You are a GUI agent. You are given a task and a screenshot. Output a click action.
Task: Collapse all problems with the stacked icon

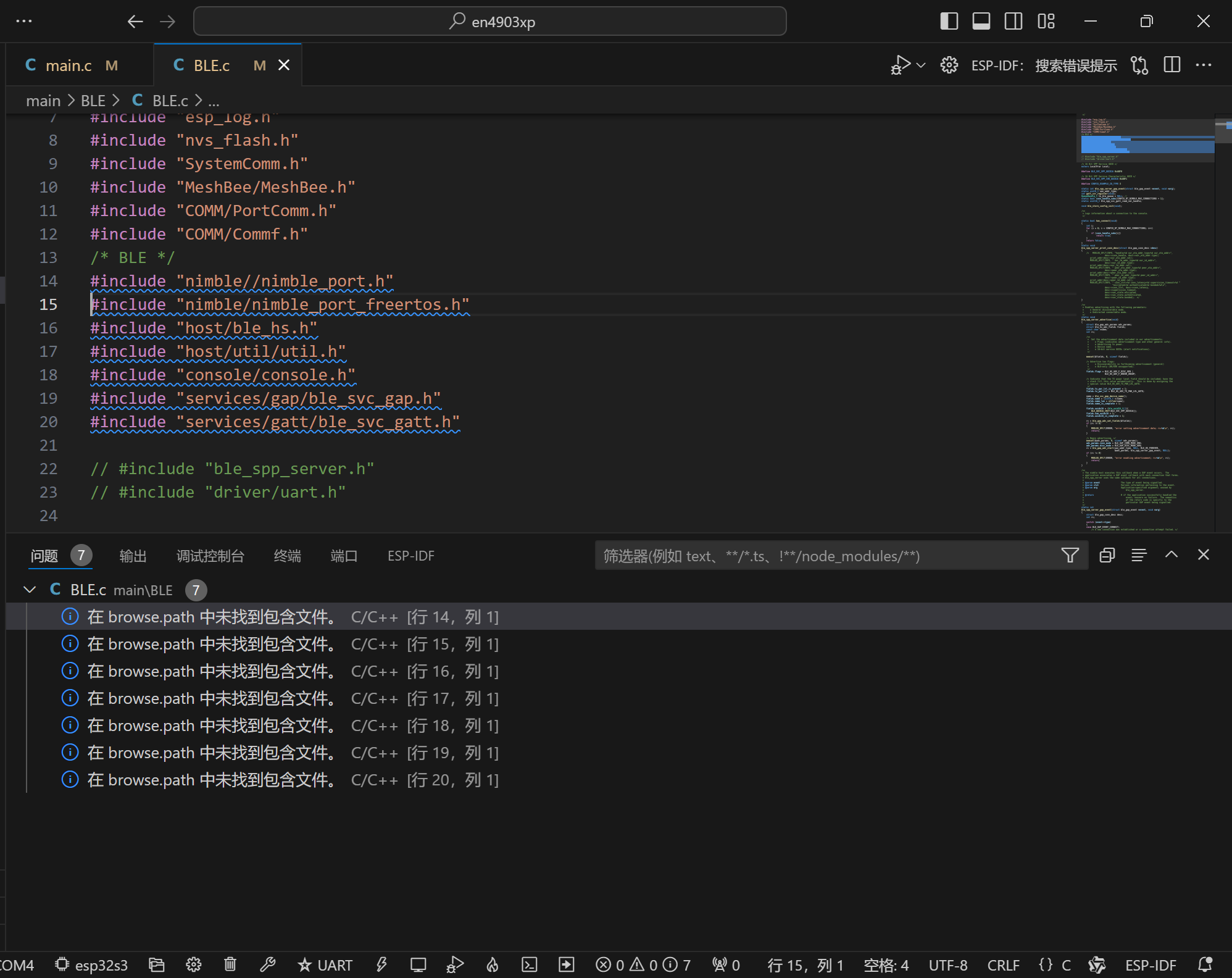point(1107,555)
